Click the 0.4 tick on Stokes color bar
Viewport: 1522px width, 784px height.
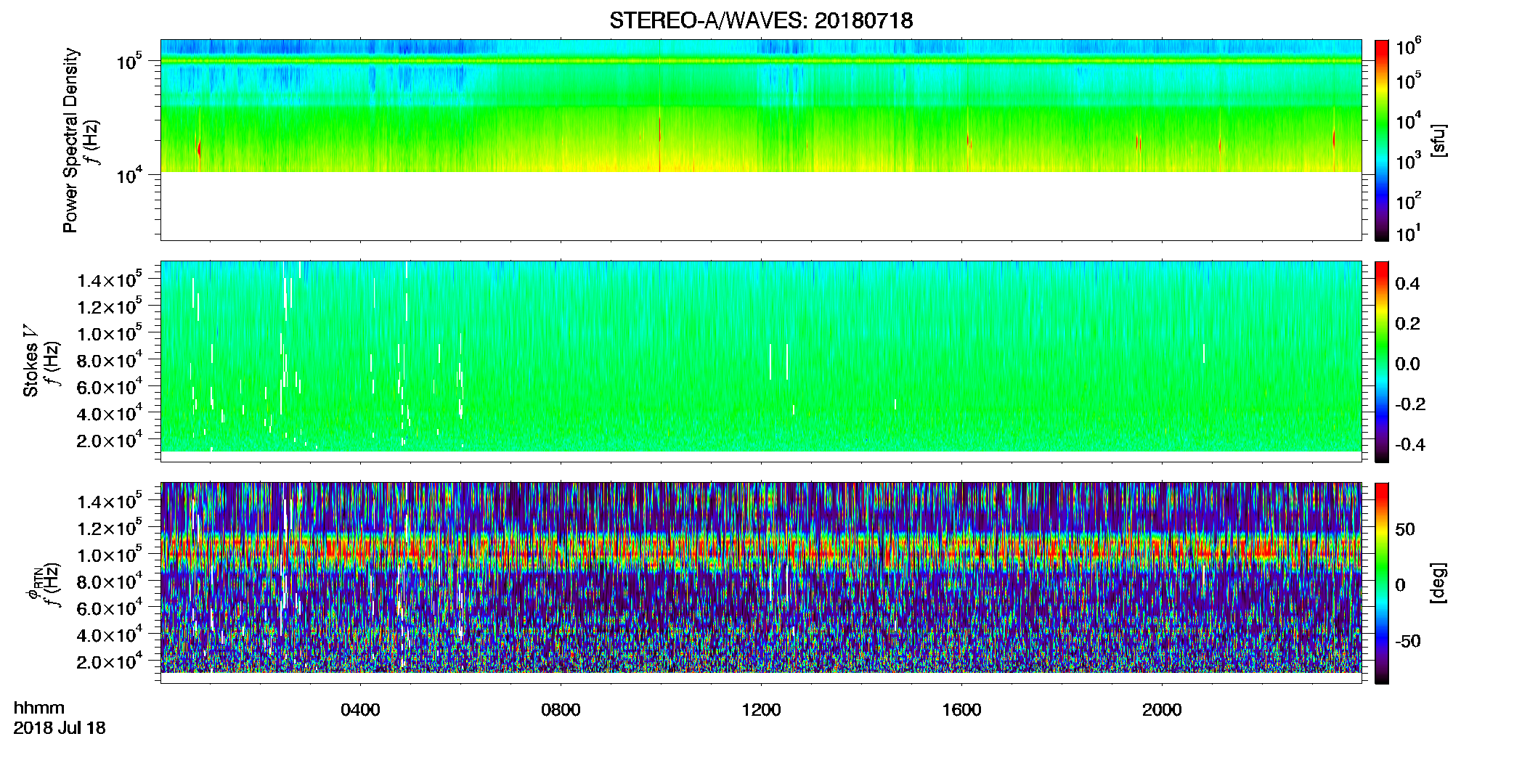(1407, 284)
